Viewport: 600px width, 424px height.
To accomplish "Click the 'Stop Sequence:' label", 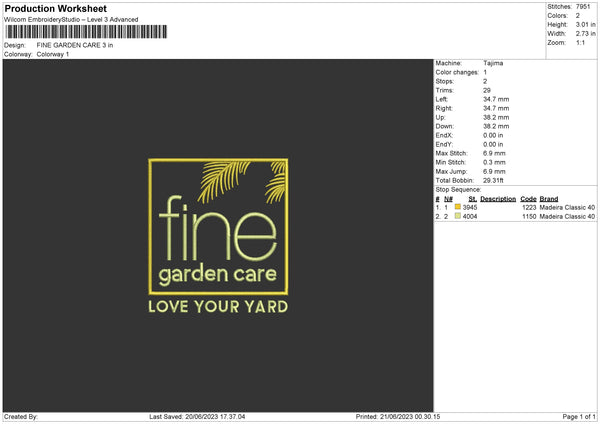I will coord(458,189).
